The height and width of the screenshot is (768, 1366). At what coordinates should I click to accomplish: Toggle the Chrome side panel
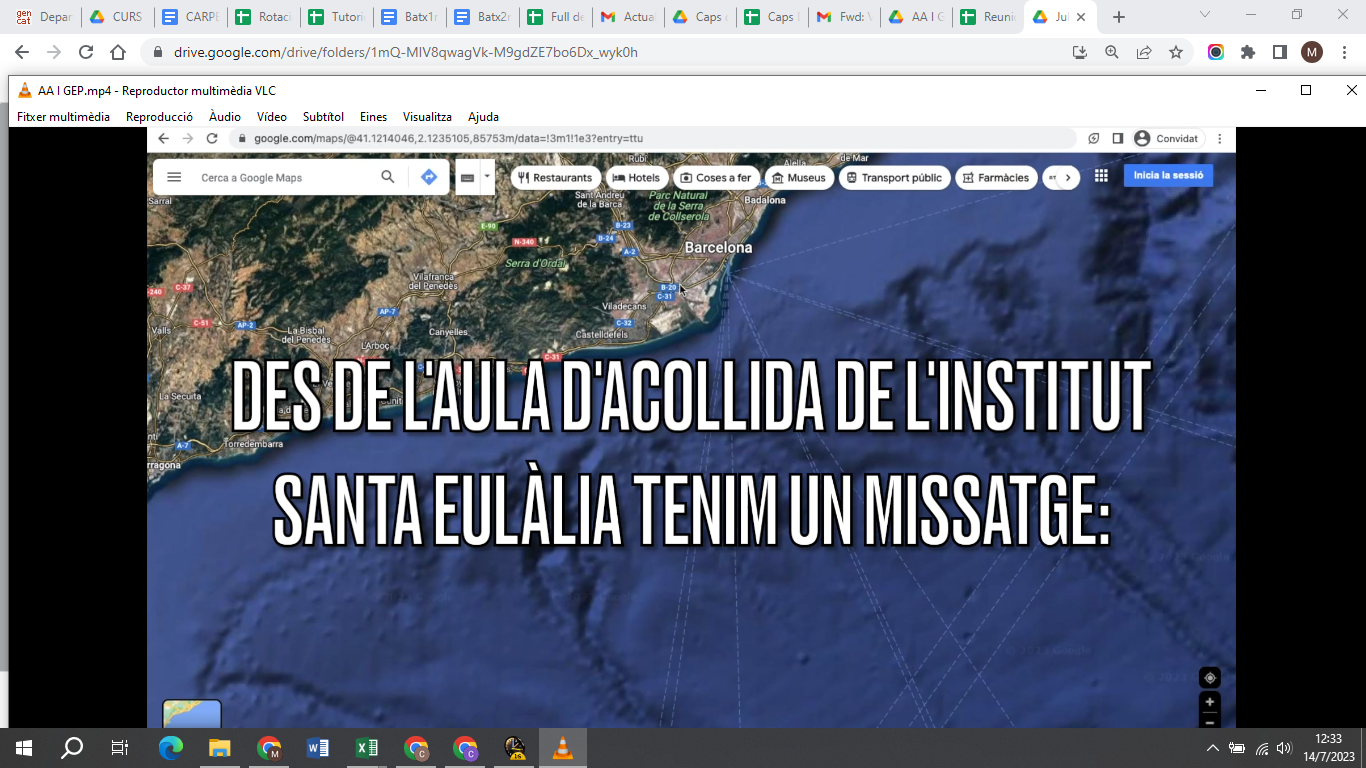click(x=1279, y=52)
